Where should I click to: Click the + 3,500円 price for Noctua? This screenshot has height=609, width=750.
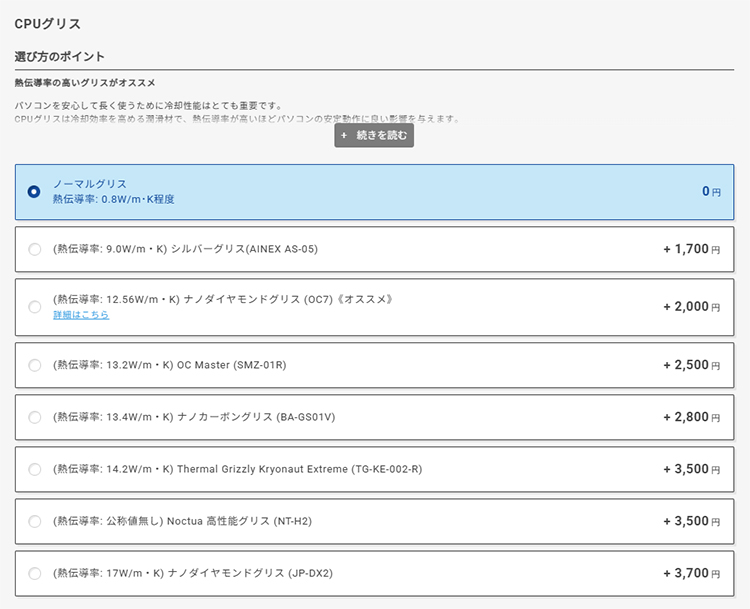coord(691,521)
